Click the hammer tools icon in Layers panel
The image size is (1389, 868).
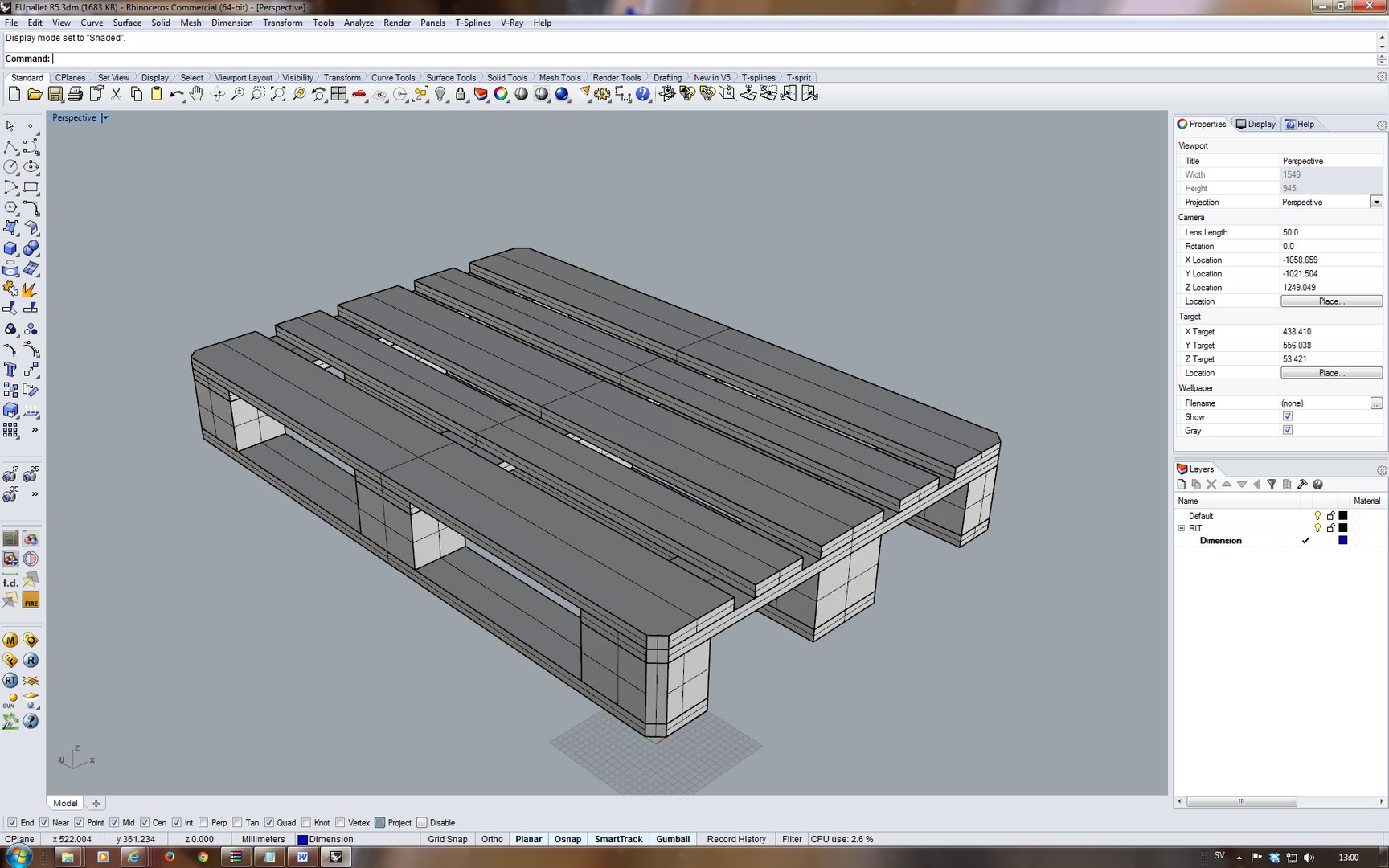click(x=1302, y=485)
